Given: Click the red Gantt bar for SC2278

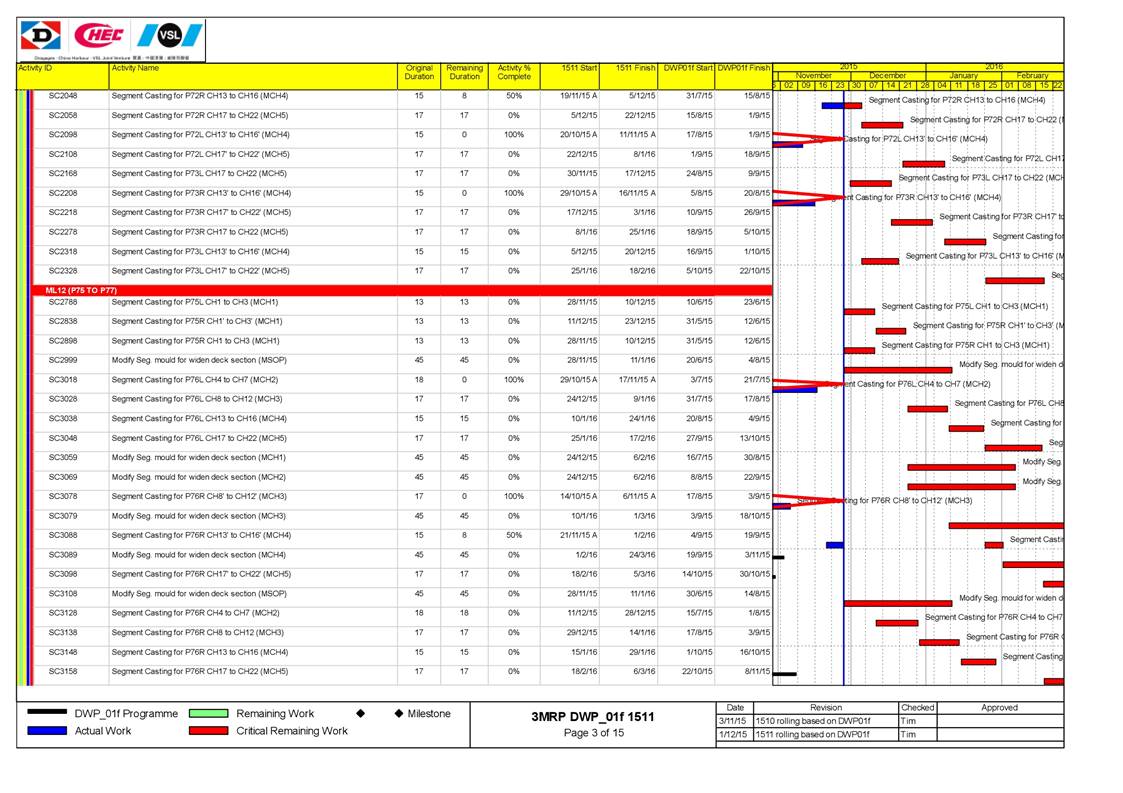Looking at the screenshot, I should pyautogui.click(x=965, y=242).
